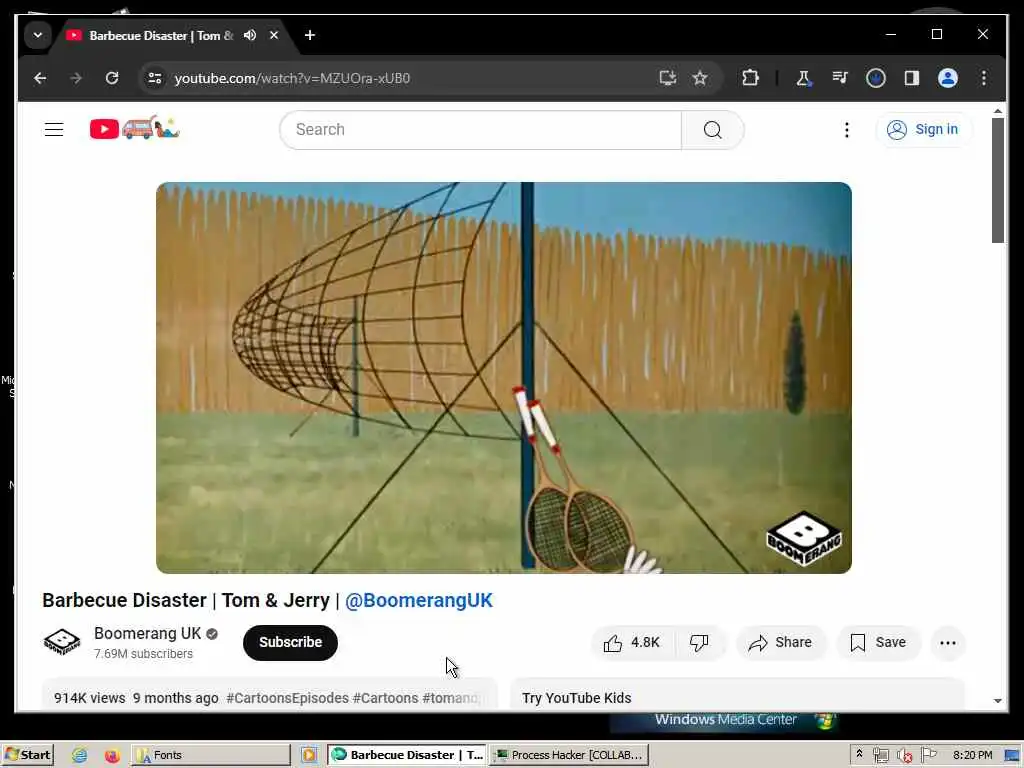Open YouTube settings three-dot menu
Viewport: 1024px width, 768px height.
coord(846,129)
